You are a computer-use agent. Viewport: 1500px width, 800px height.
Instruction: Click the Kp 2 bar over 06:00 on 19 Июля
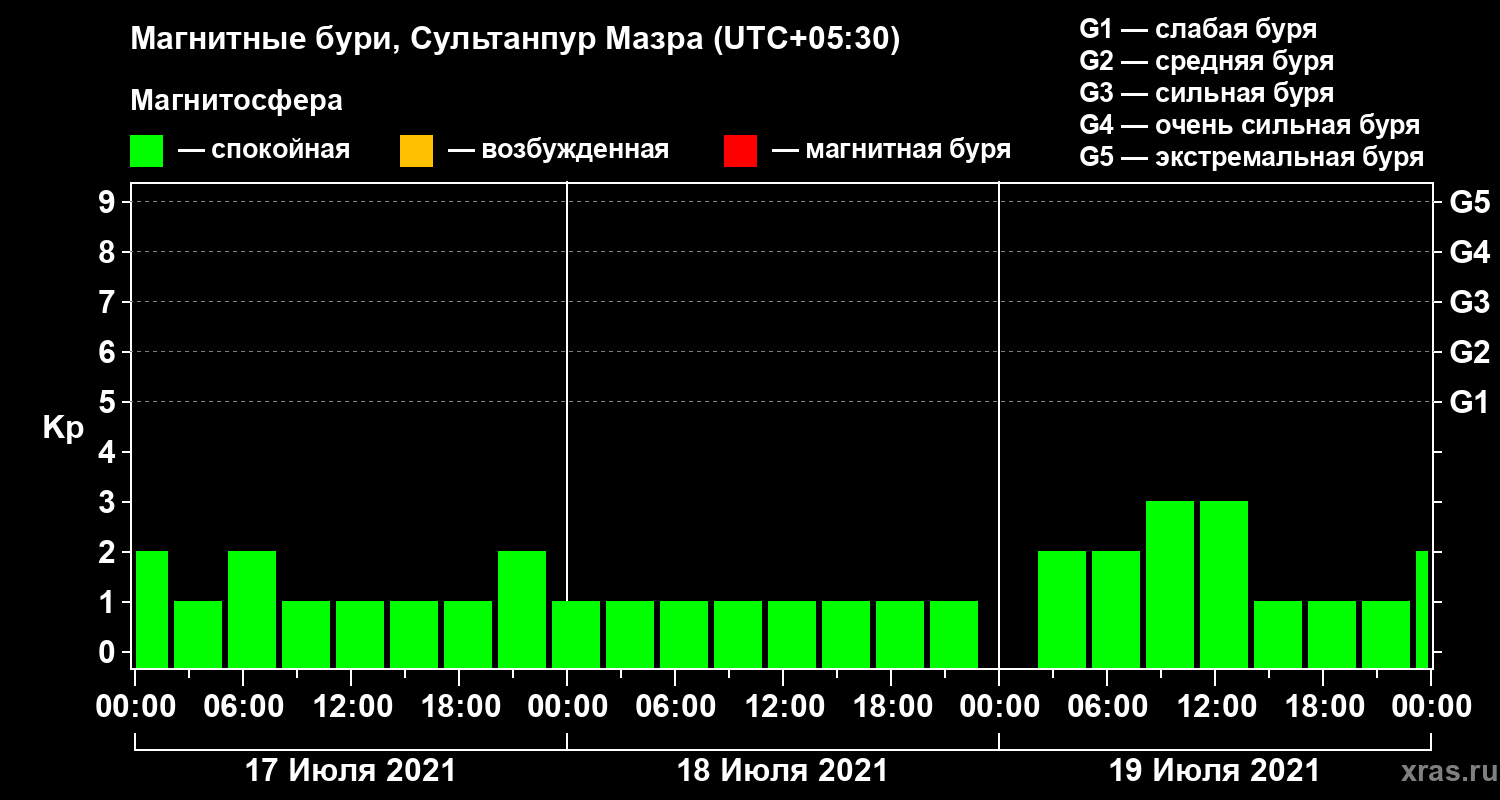1116,609
